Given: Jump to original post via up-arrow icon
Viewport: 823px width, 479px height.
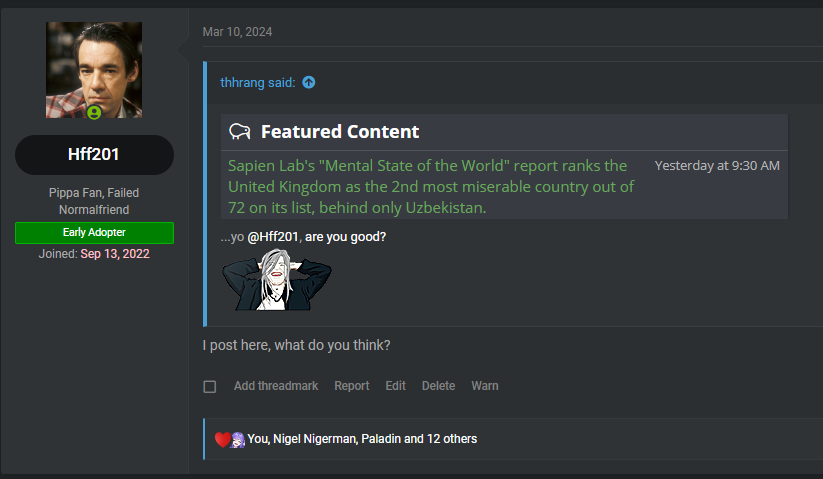Looking at the screenshot, I should click(x=309, y=82).
